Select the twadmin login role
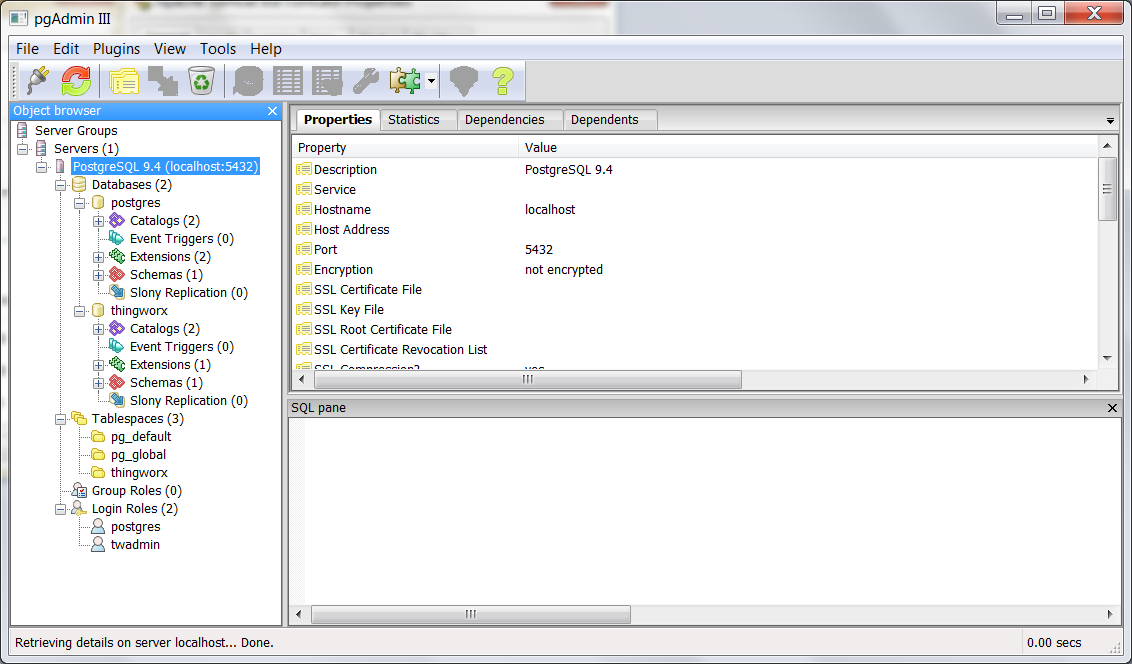 coord(135,545)
